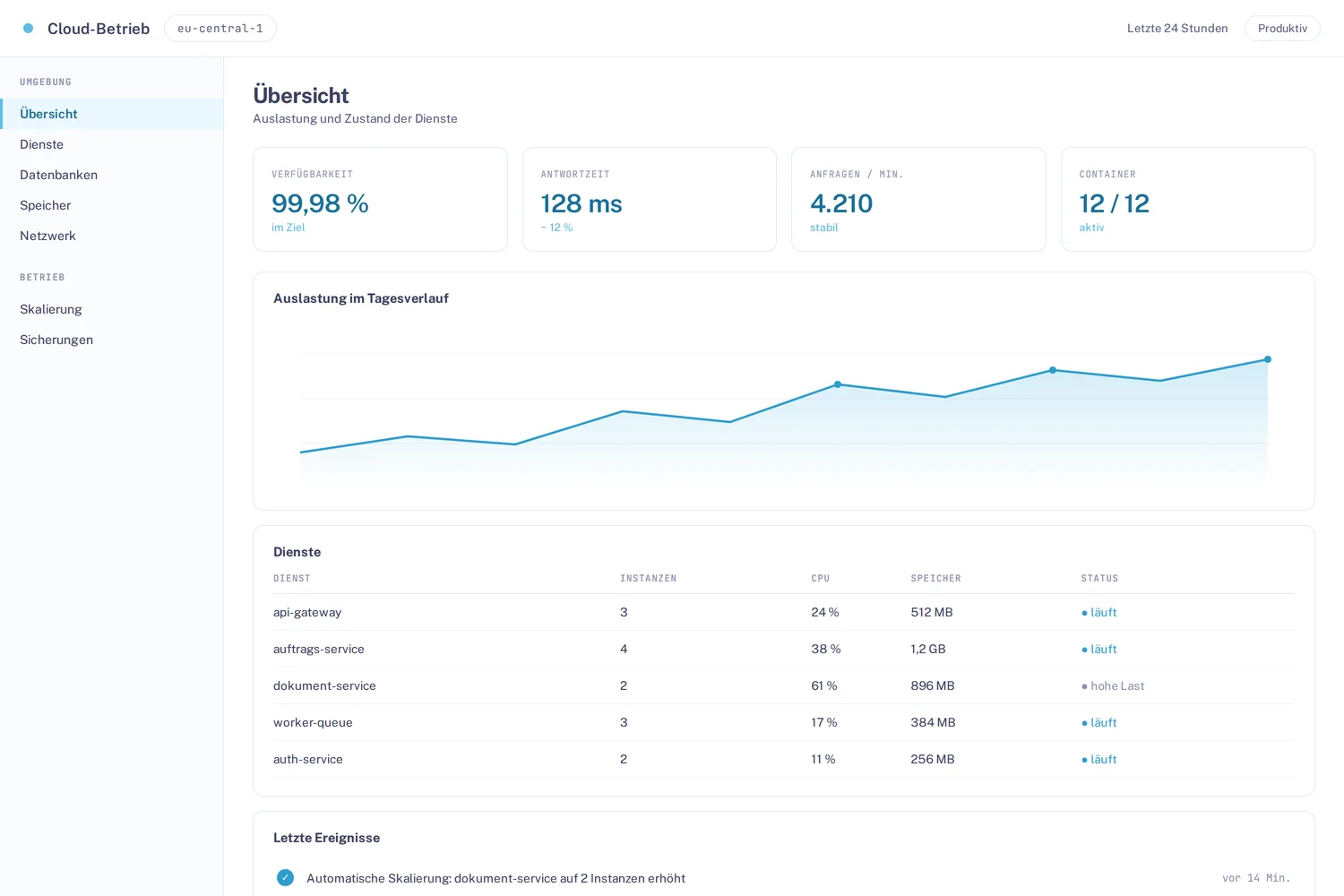Select the worker-queue service name
The image size is (1344, 896).
pyautogui.click(x=313, y=723)
